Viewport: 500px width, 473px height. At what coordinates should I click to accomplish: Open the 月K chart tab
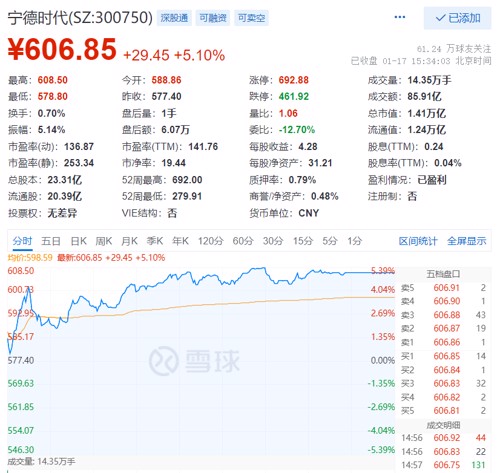coord(129,241)
